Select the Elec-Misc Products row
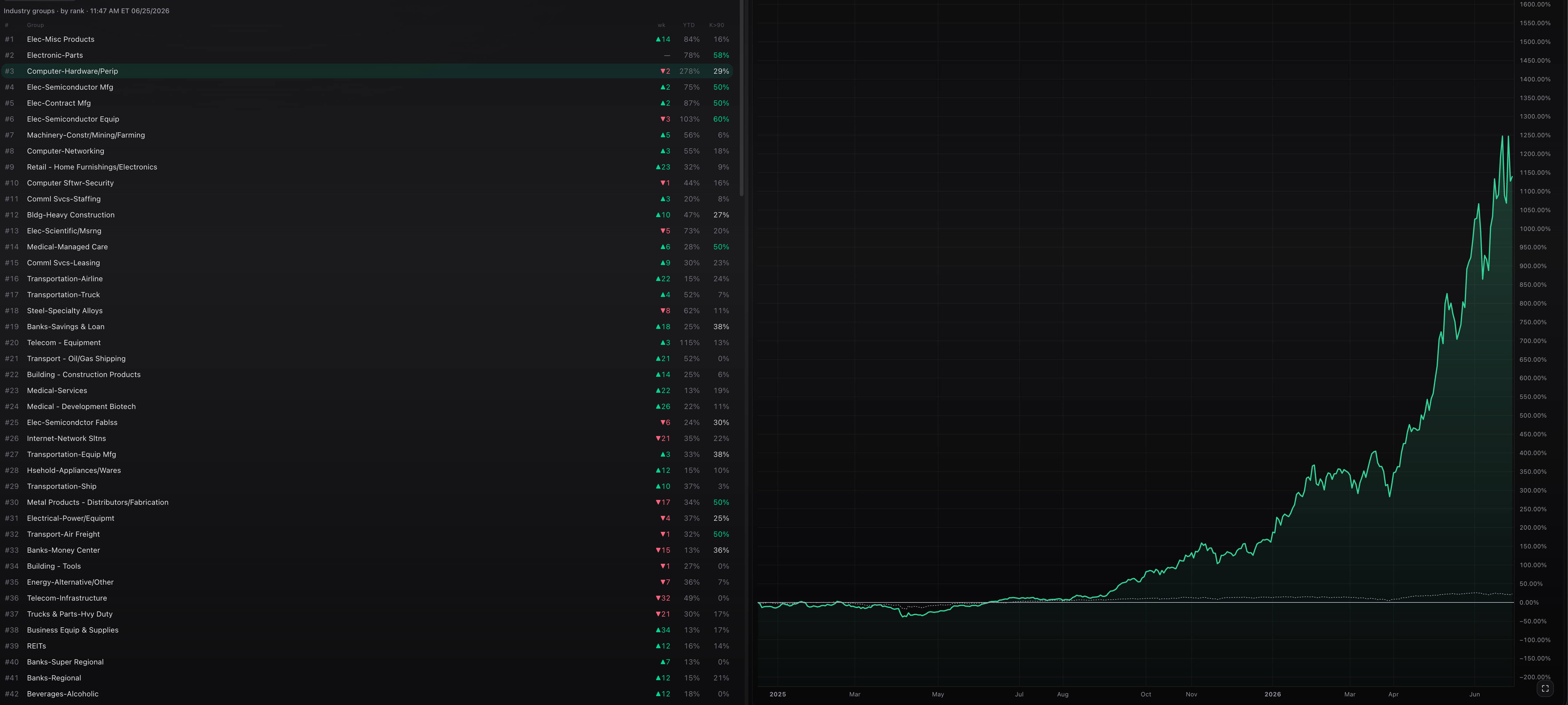1568x705 pixels. pos(367,39)
